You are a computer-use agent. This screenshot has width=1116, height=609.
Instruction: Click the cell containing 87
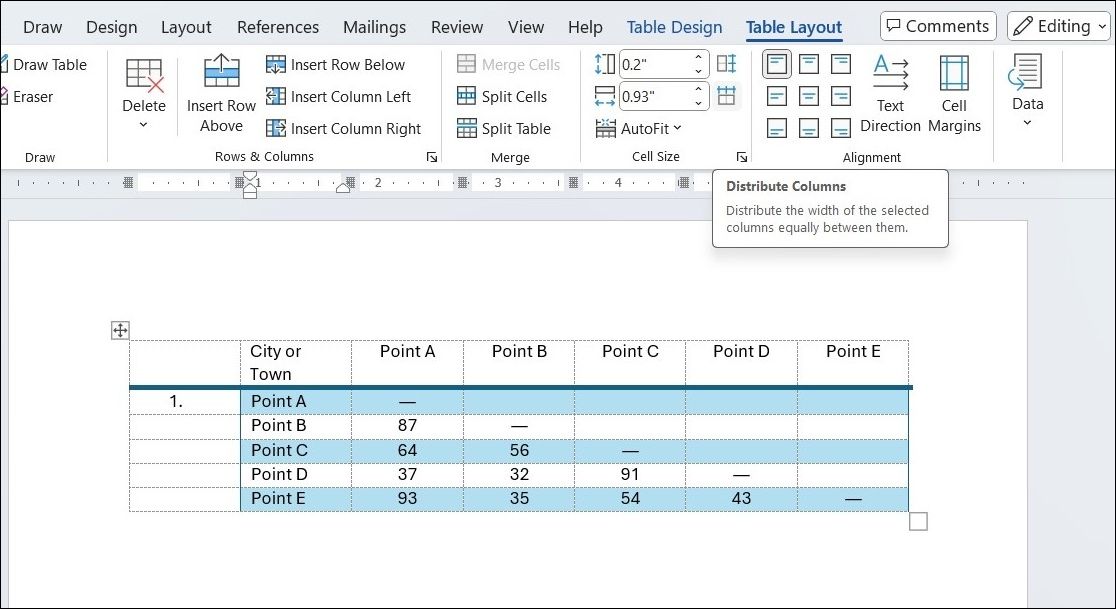pos(407,425)
